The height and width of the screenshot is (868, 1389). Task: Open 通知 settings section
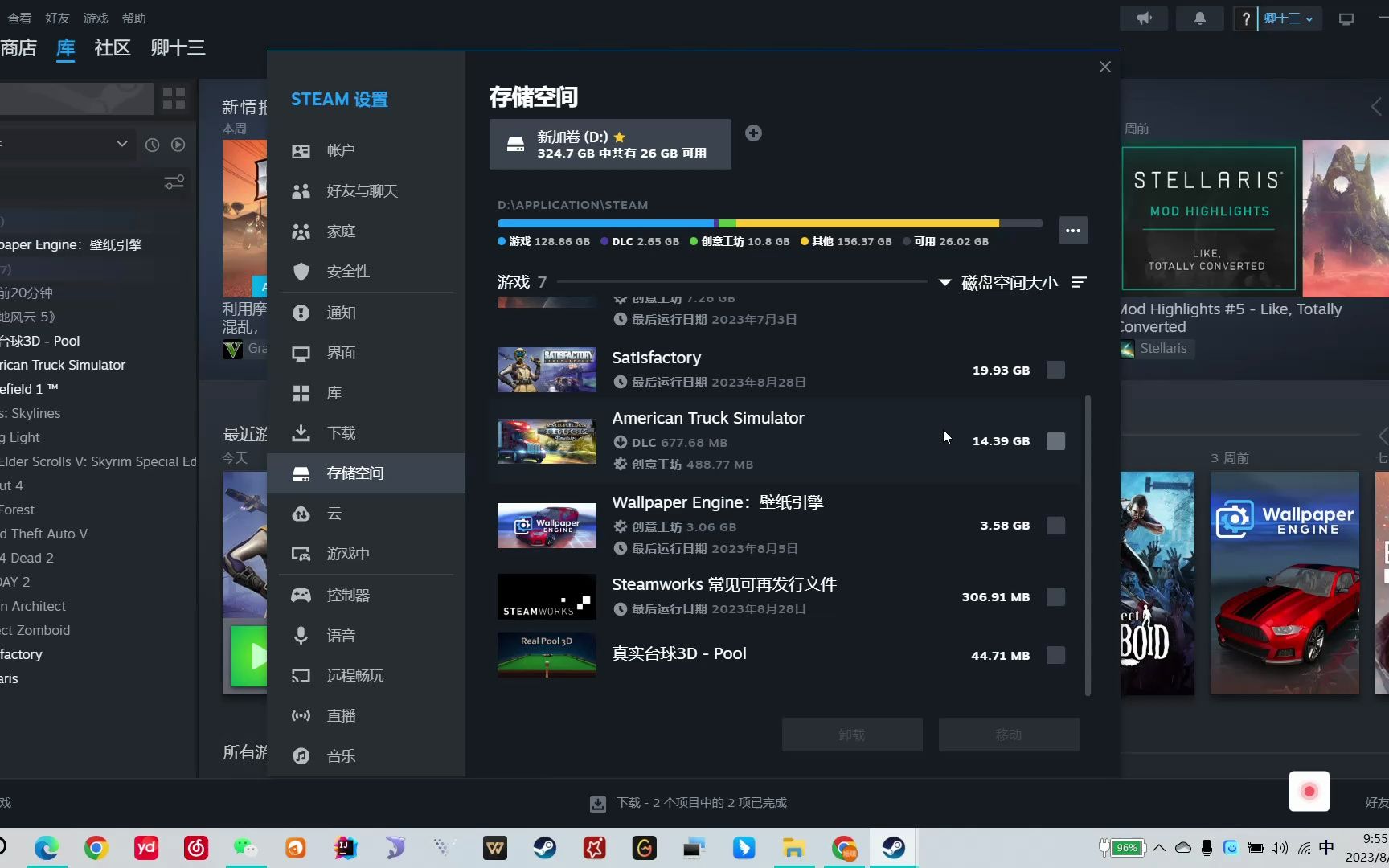coord(366,313)
